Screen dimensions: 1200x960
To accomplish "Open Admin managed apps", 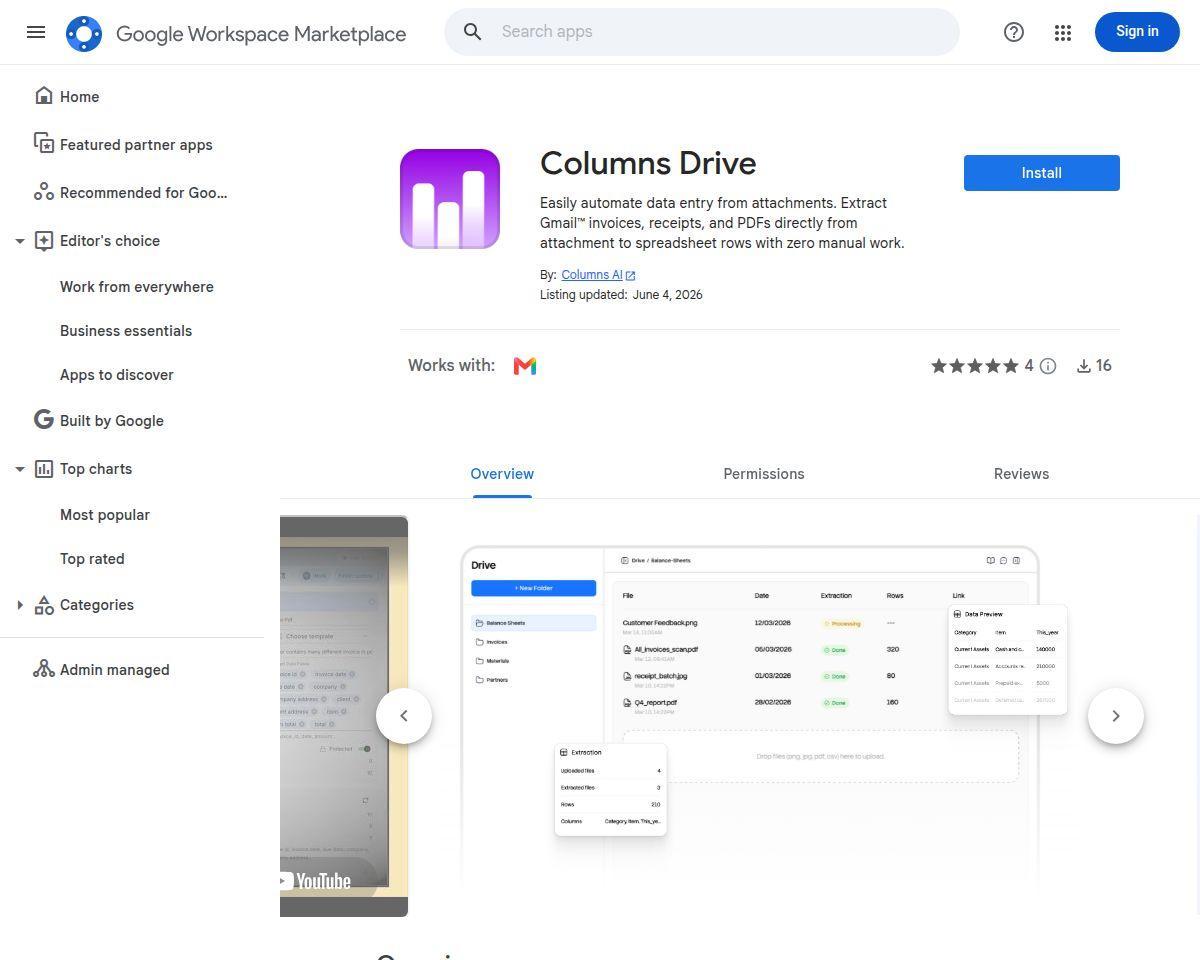I will 115,670.
